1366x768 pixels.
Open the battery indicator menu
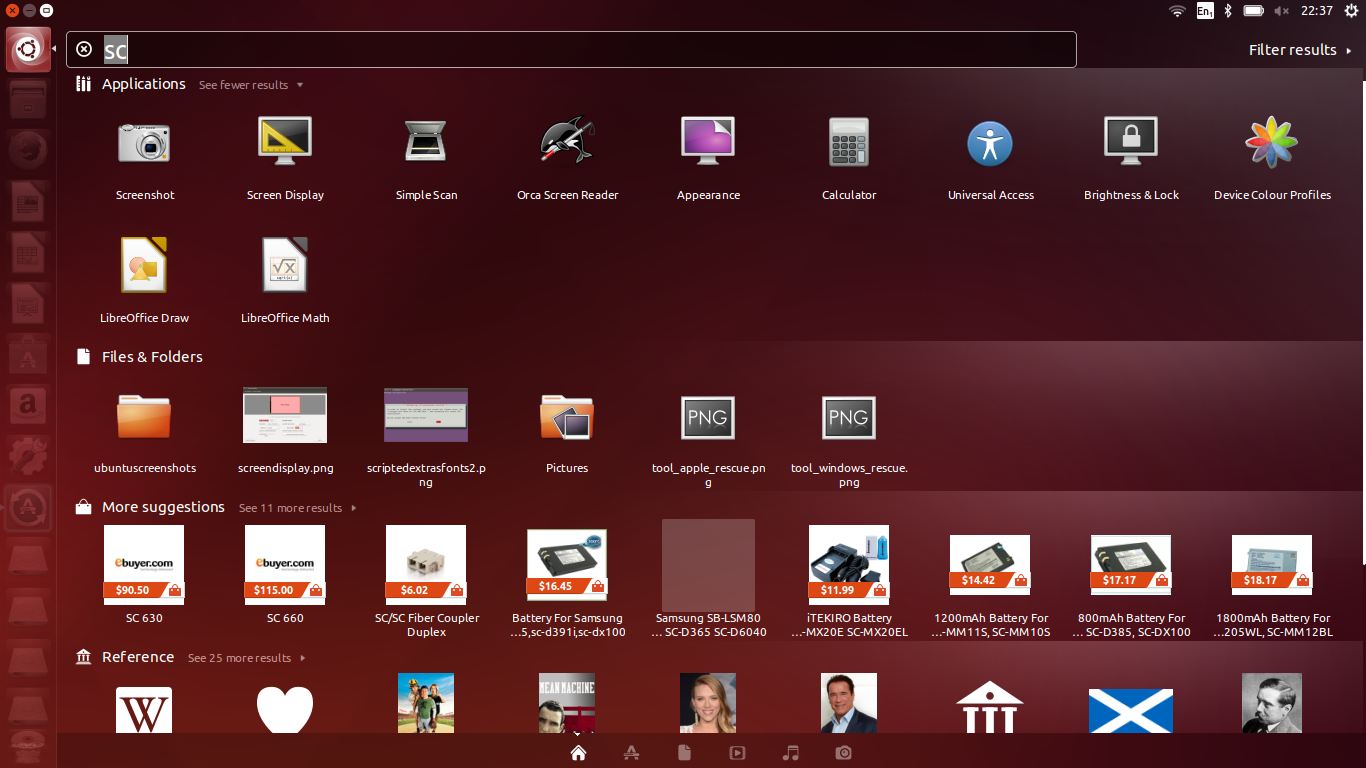1254,11
